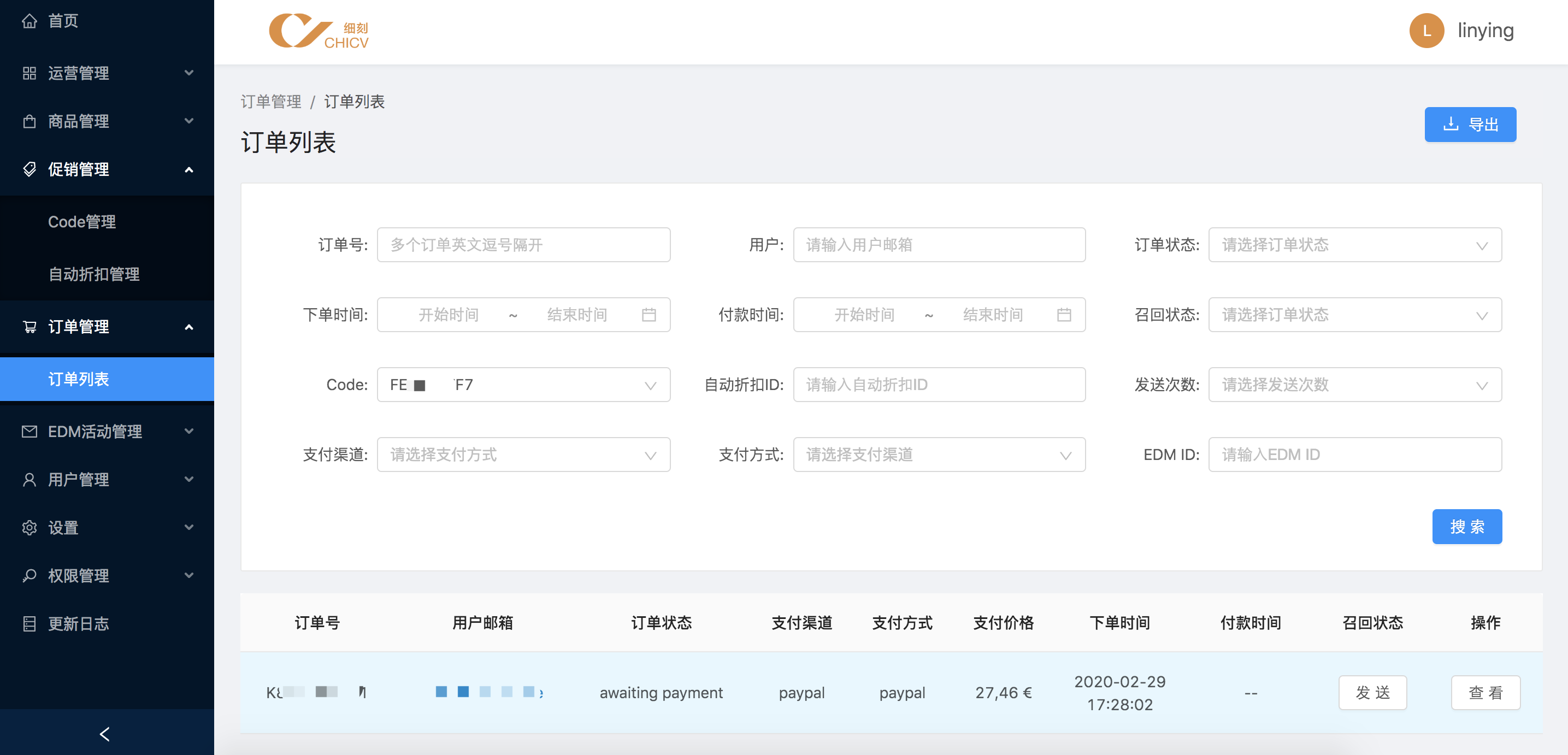Image resolution: width=1568 pixels, height=755 pixels.
Task: Open 自动折扣管理 submenu item
Action: coord(94,274)
